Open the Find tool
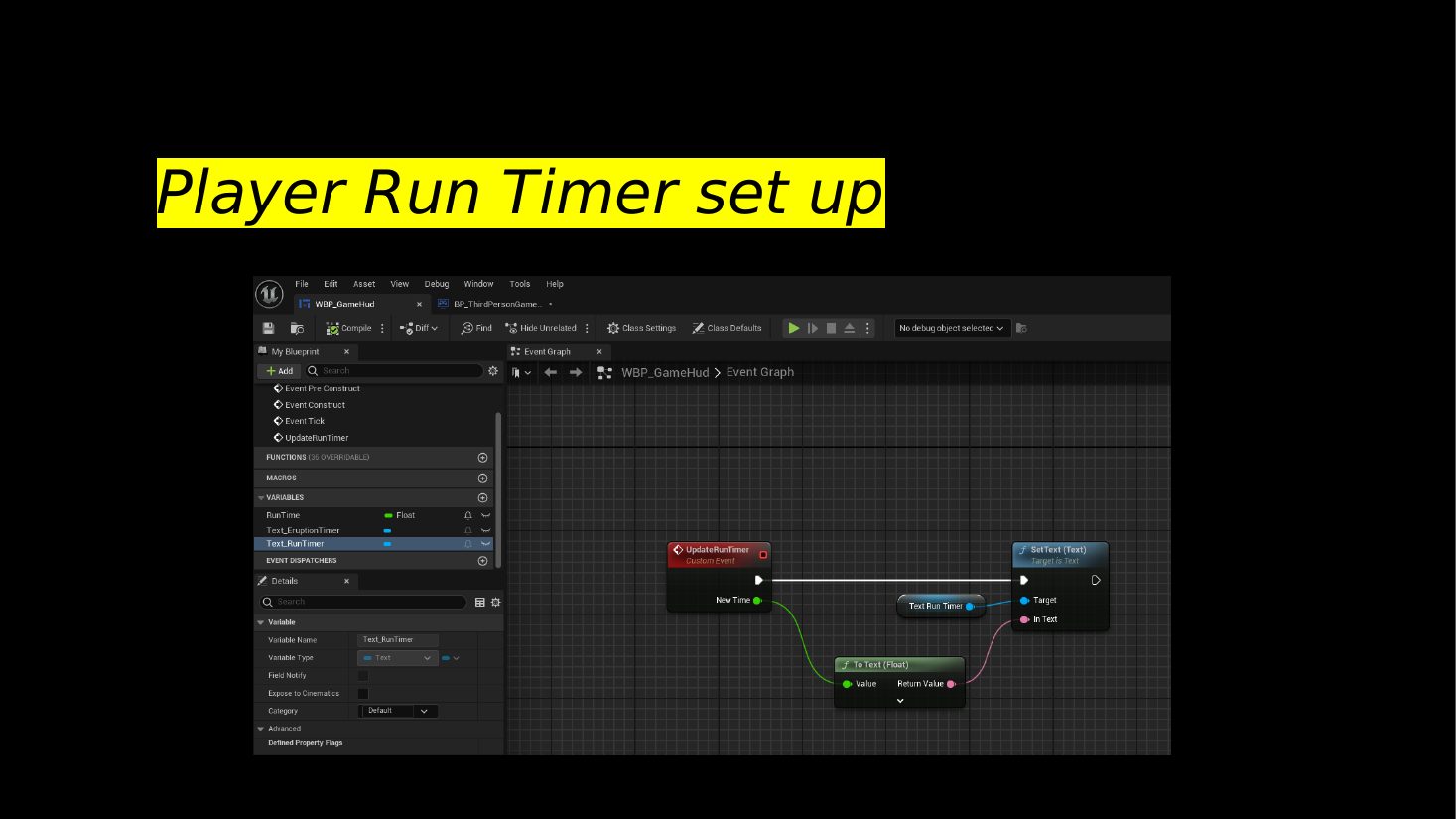 coord(476,328)
